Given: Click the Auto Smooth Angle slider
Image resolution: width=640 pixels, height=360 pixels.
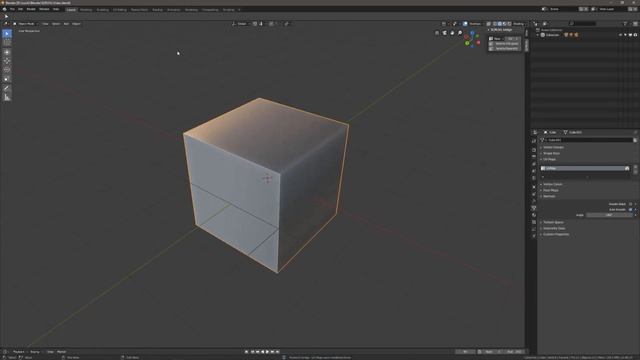Looking at the screenshot, I should (609, 215).
